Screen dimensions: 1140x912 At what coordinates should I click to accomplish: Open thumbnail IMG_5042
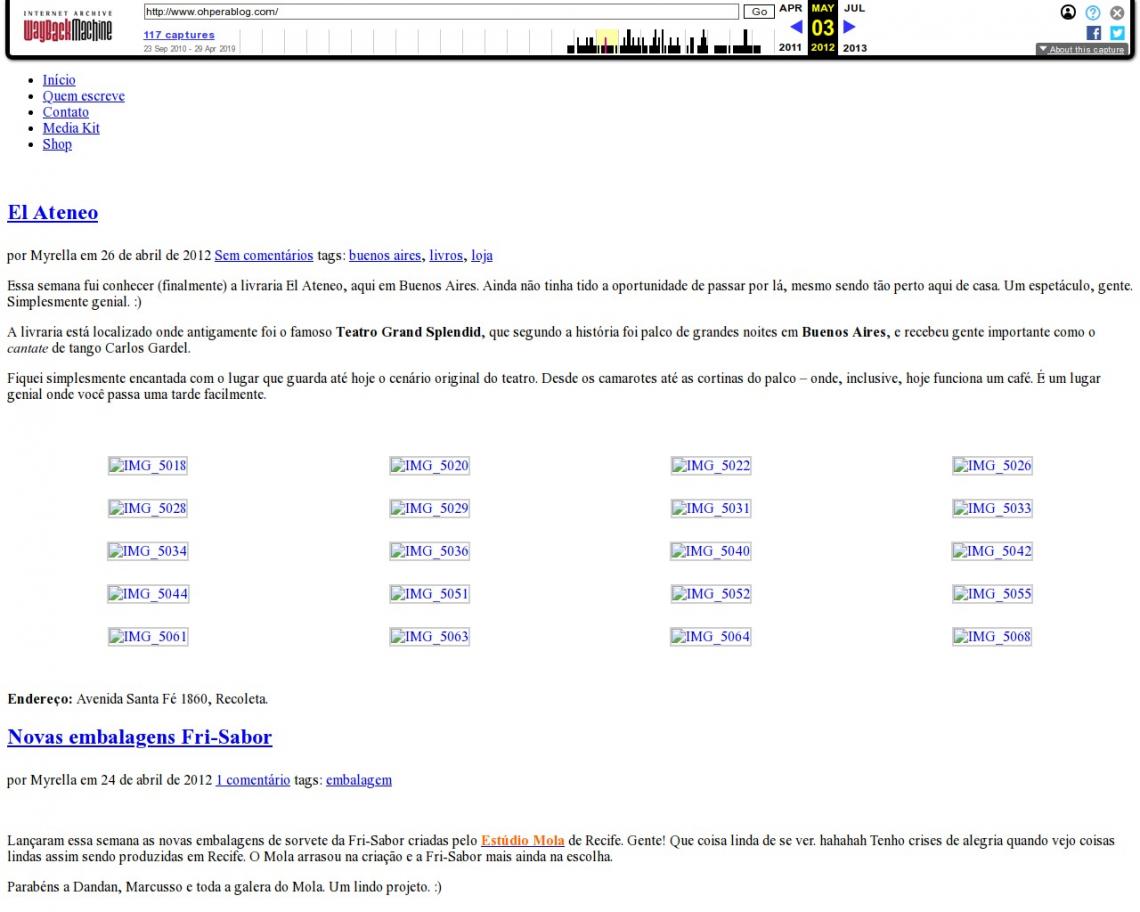(992, 551)
